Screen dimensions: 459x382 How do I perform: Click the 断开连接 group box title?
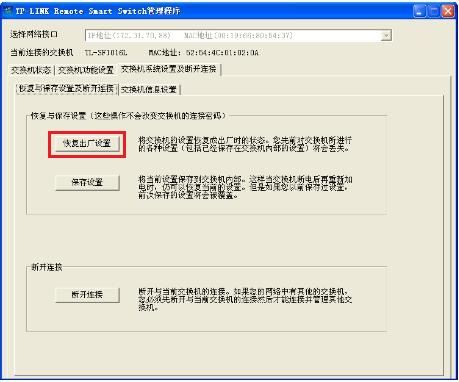(47, 267)
